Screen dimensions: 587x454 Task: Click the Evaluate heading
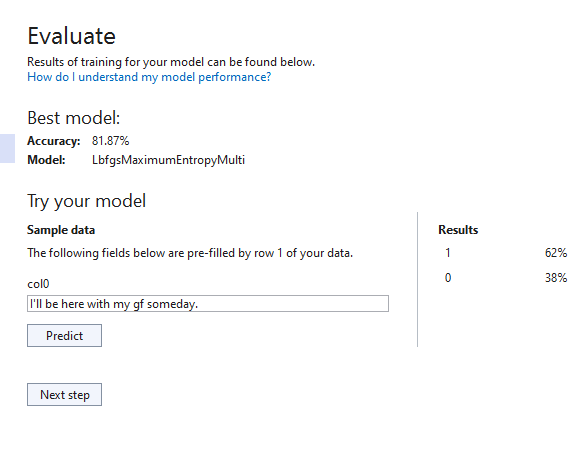[x=72, y=36]
